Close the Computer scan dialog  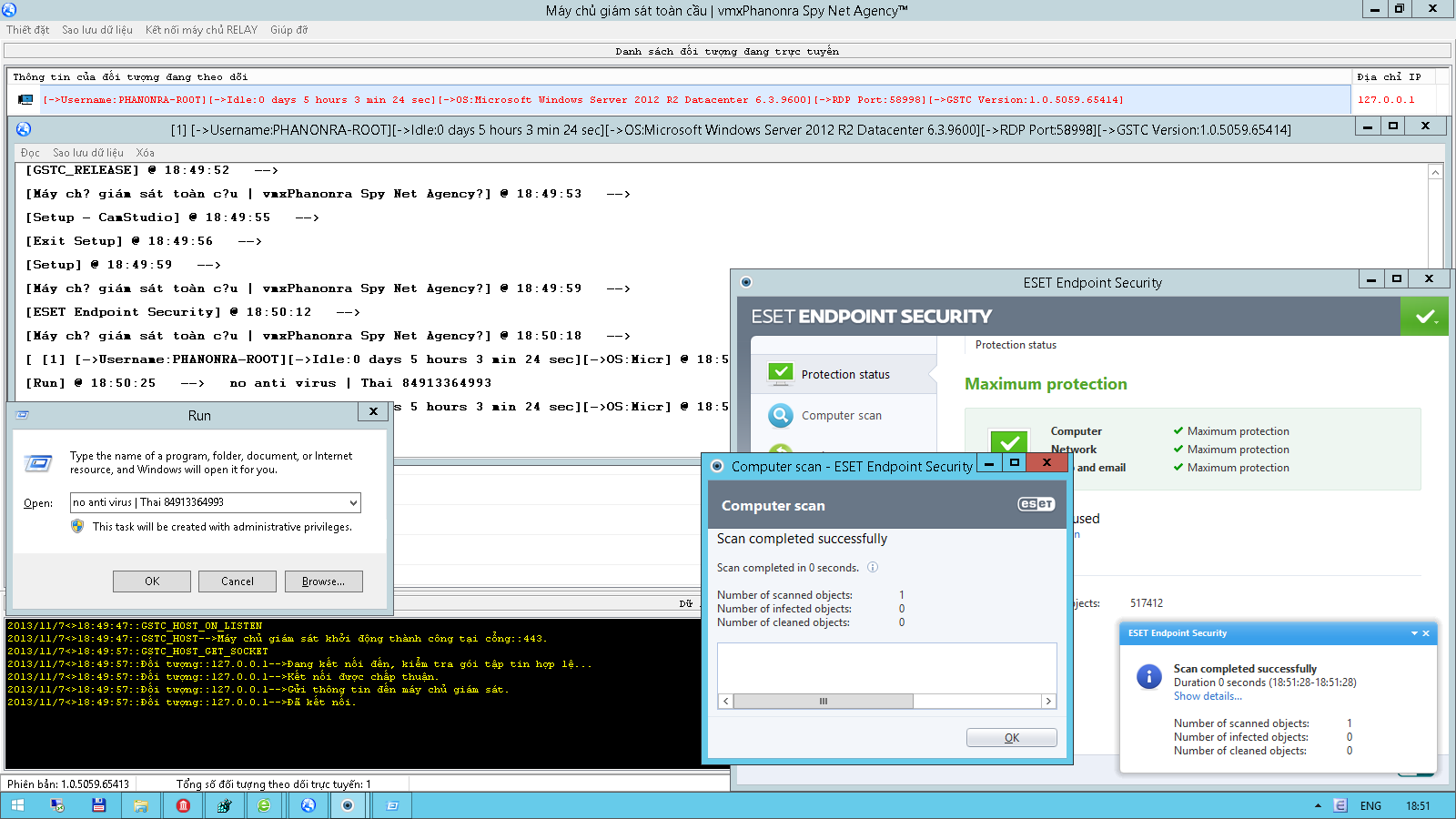tap(1046, 462)
